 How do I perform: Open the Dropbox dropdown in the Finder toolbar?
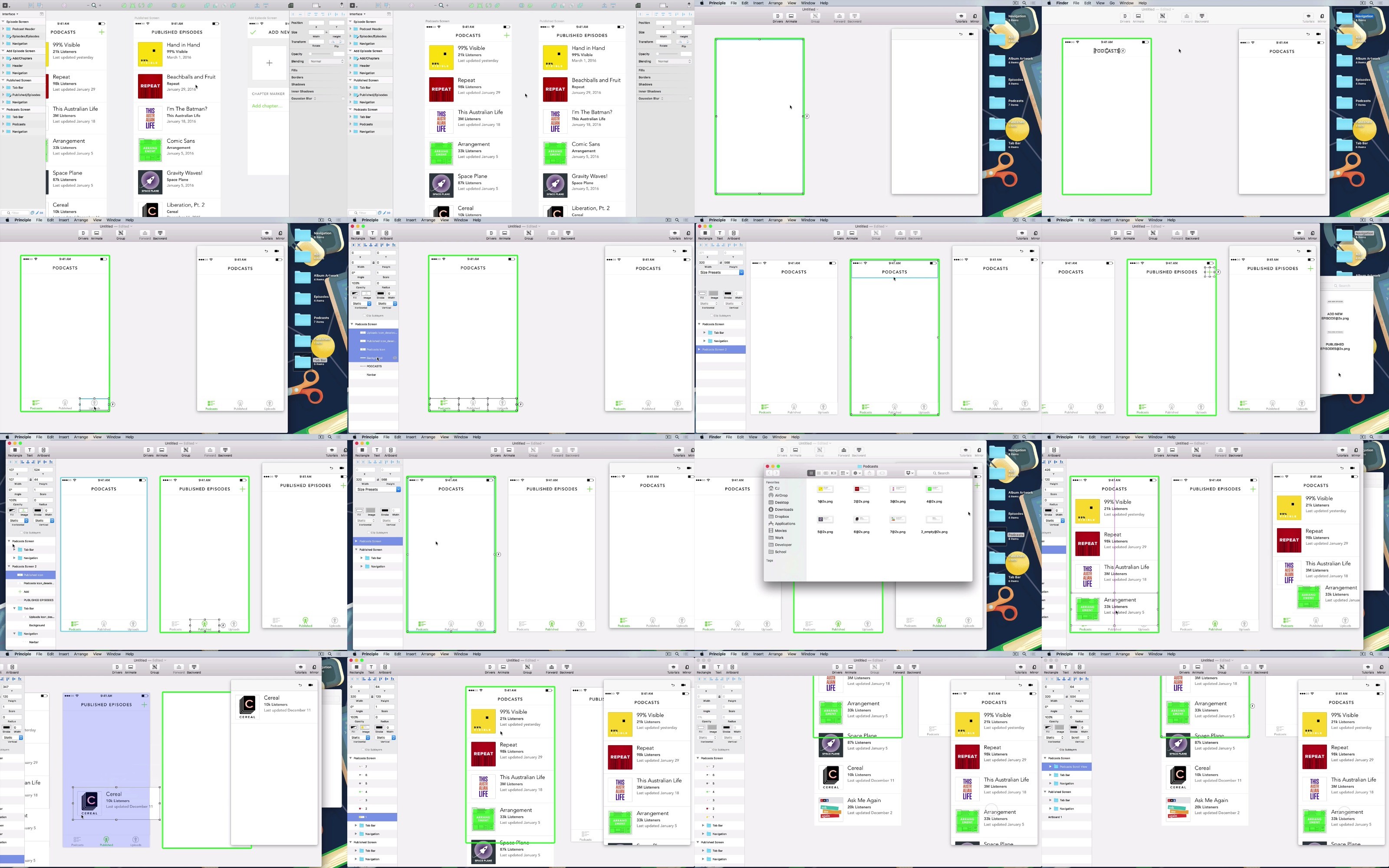point(910,473)
